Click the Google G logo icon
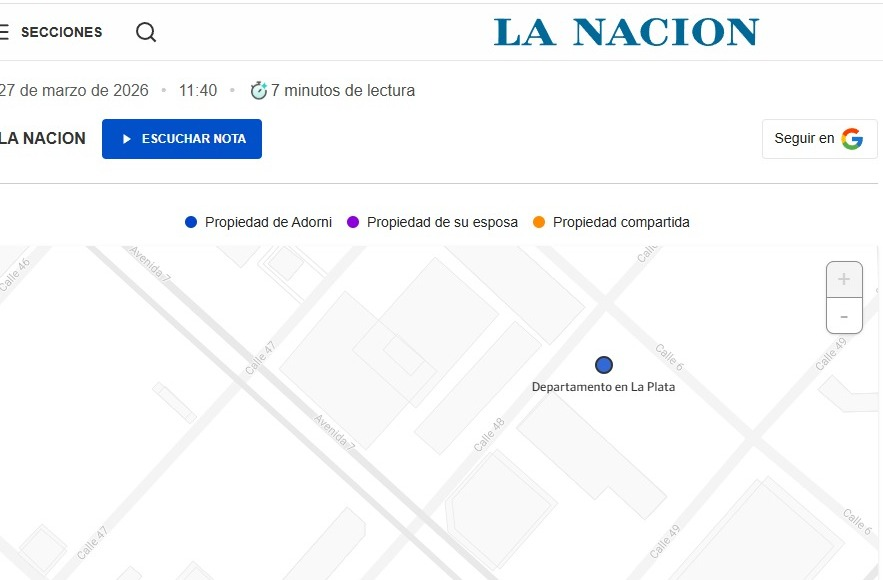 point(852,139)
